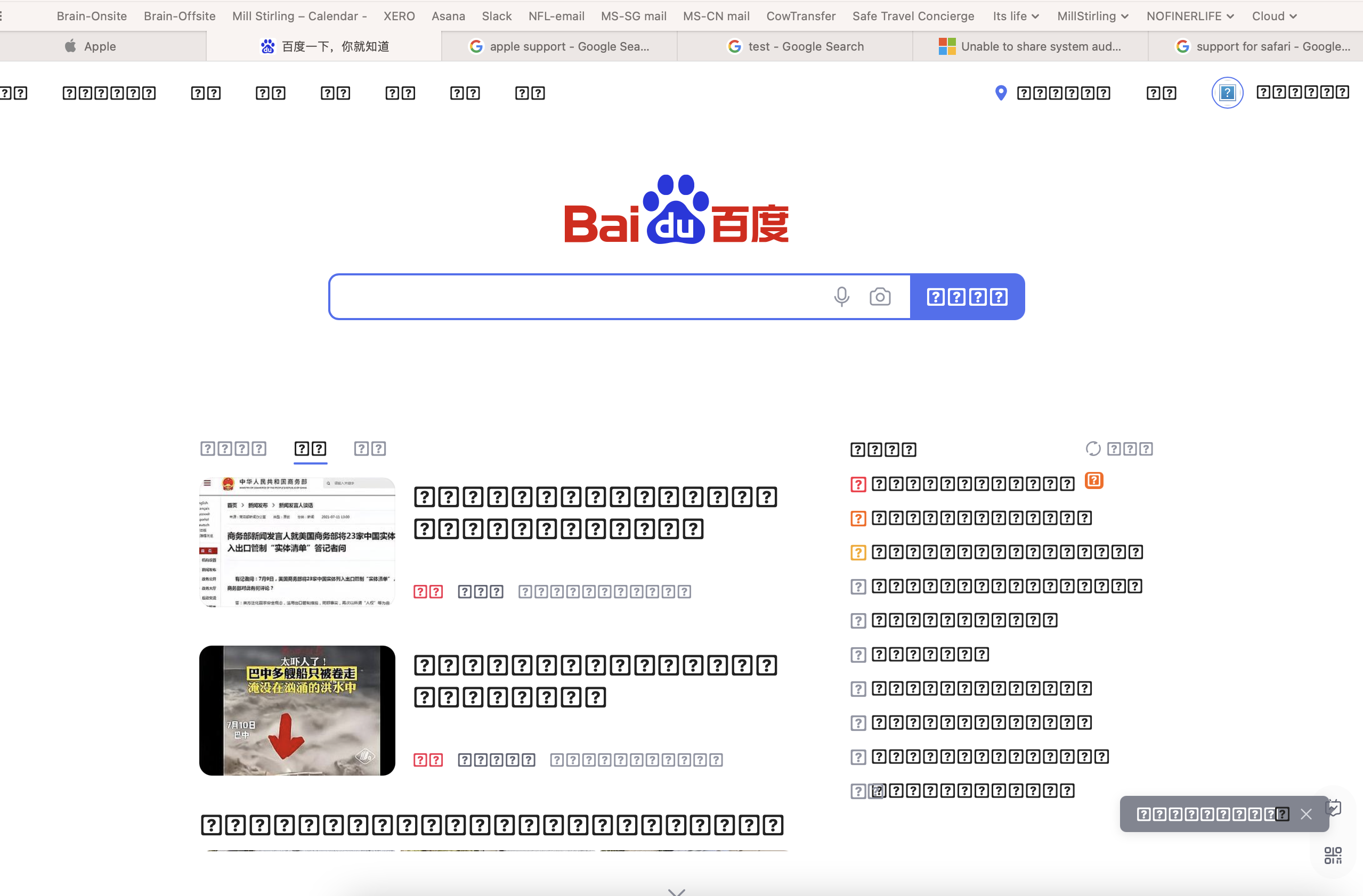Open the first red-ranked hot search item
Viewport: 1363px width, 896px height.
(x=973, y=484)
